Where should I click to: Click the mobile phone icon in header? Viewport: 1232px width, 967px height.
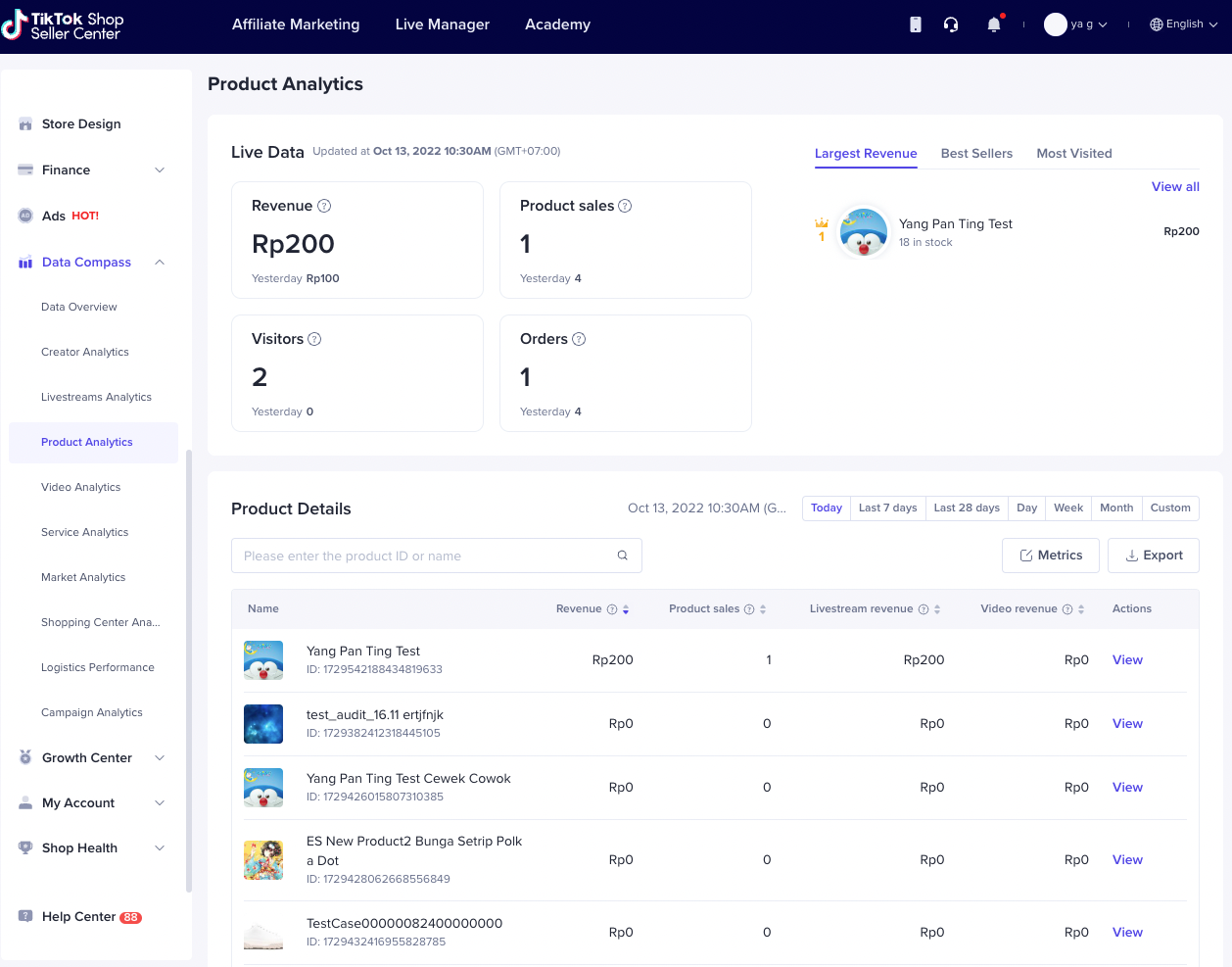coord(916,24)
